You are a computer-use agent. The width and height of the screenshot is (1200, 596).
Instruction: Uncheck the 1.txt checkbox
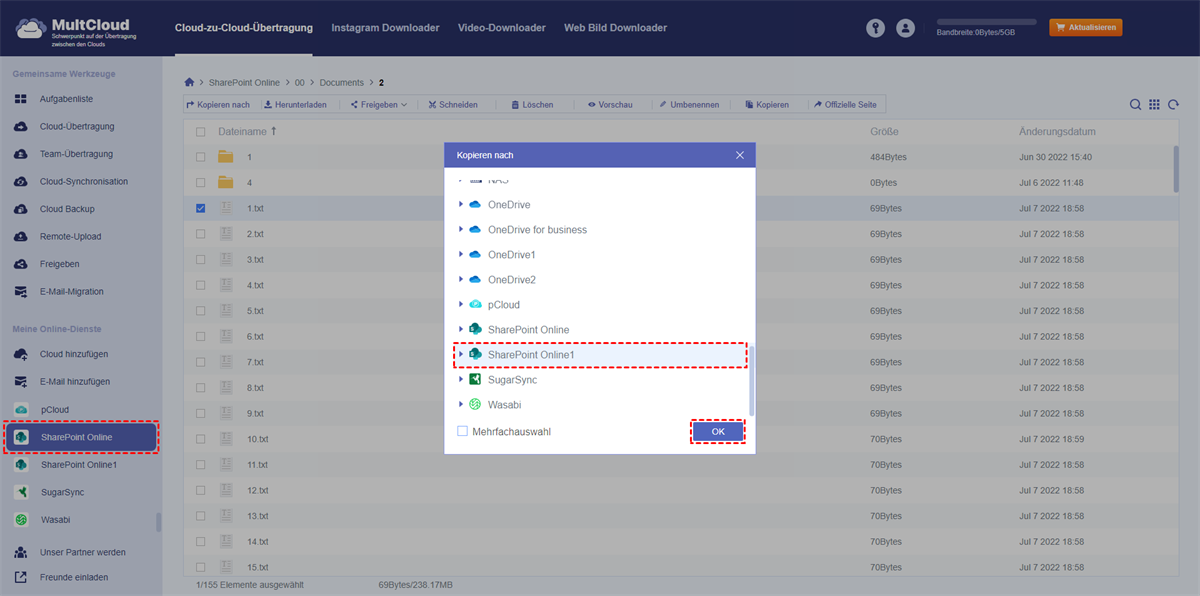(201, 208)
